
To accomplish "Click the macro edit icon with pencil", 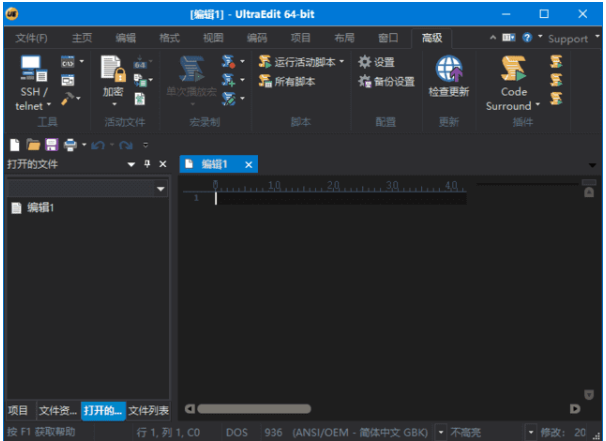I will click(228, 99).
